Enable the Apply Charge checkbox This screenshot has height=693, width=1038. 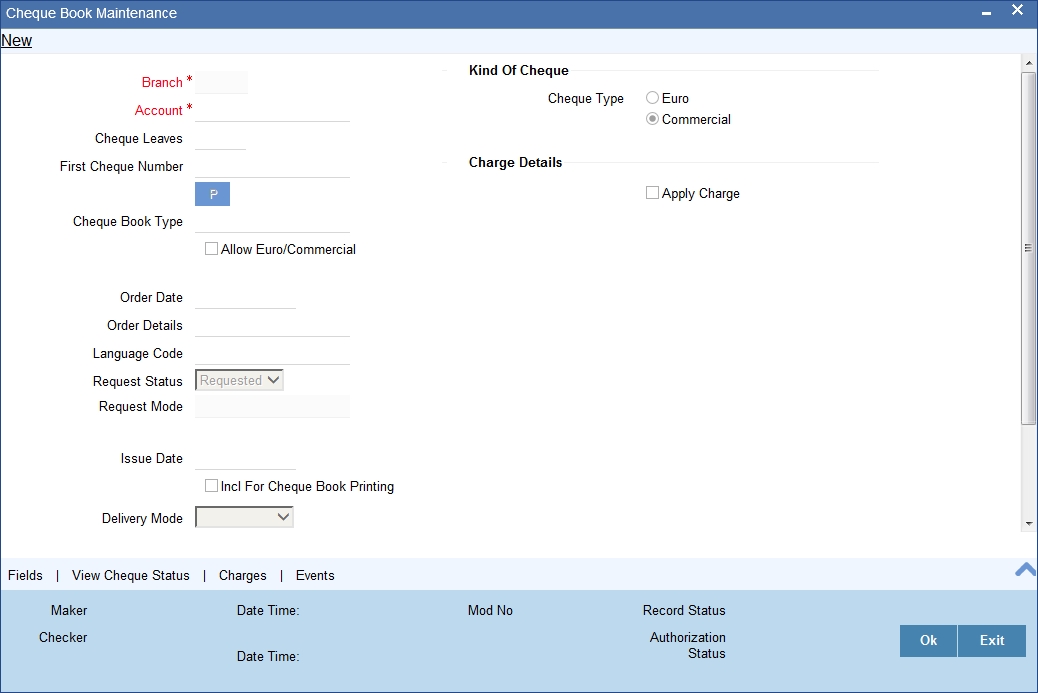(652, 192)
